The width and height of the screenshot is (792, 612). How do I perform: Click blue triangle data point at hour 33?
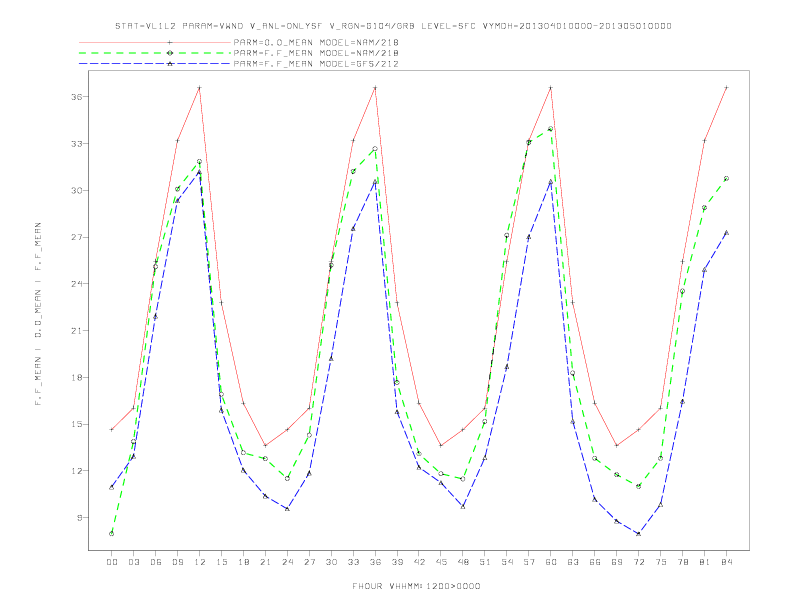353,229
